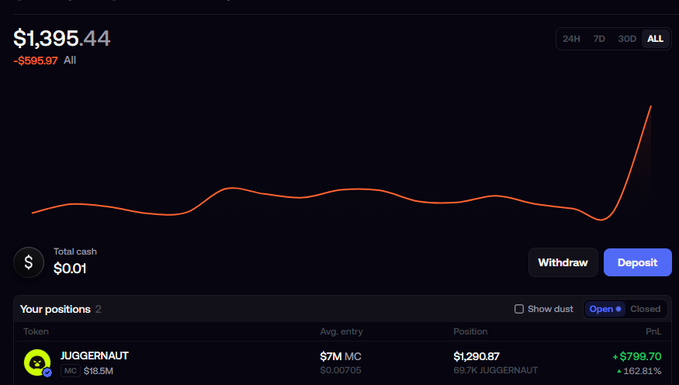This screenshot has width=679, height=385.
Task: Click the $7M MC average entry value
Action: pyautogui.click(x=340, y=357)
